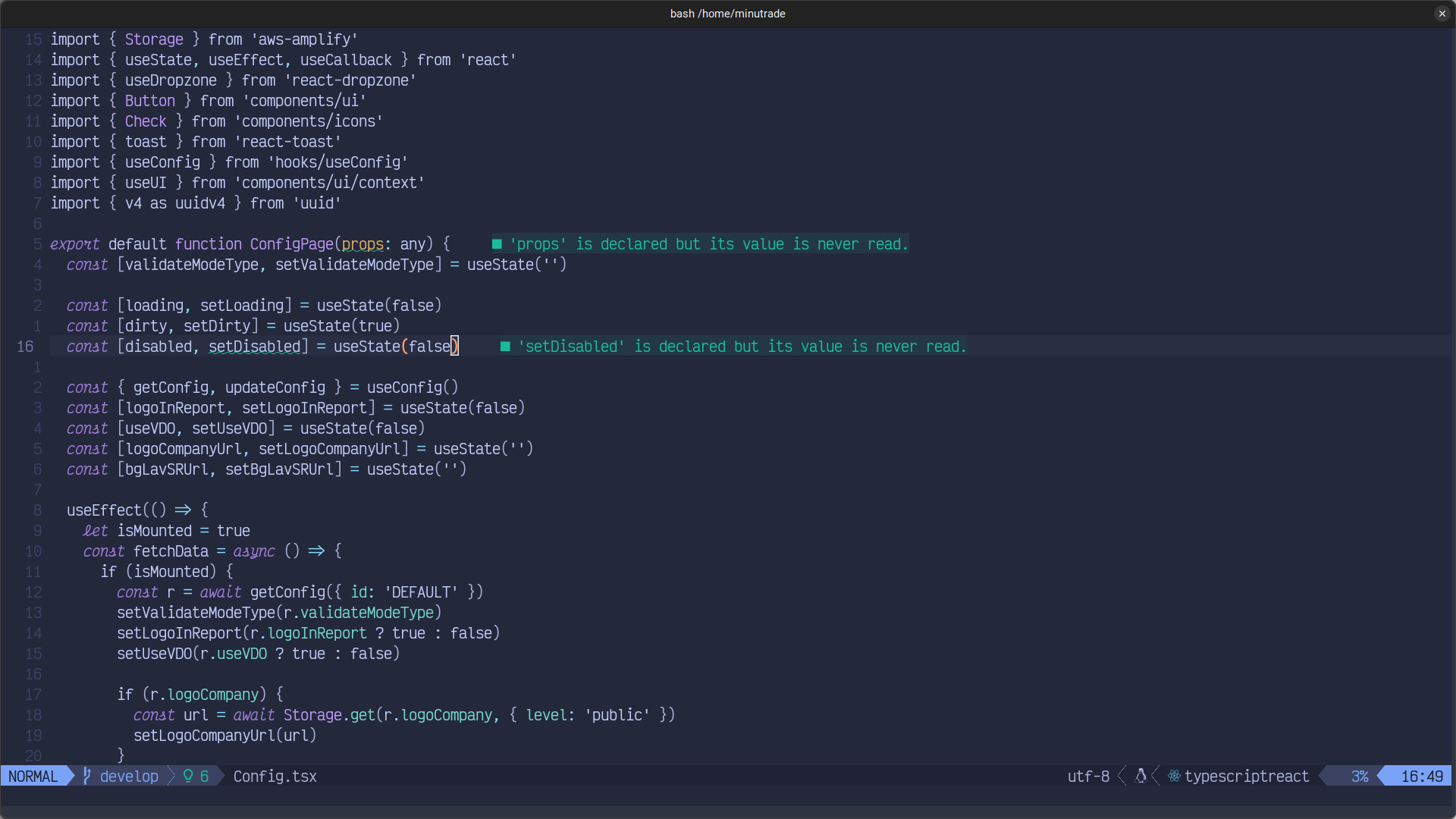The width and height of the screenshot is (1456, 819).
Task: Click the warning marker before the 'setDisabled' diagnostic
Action: [506, 347]
